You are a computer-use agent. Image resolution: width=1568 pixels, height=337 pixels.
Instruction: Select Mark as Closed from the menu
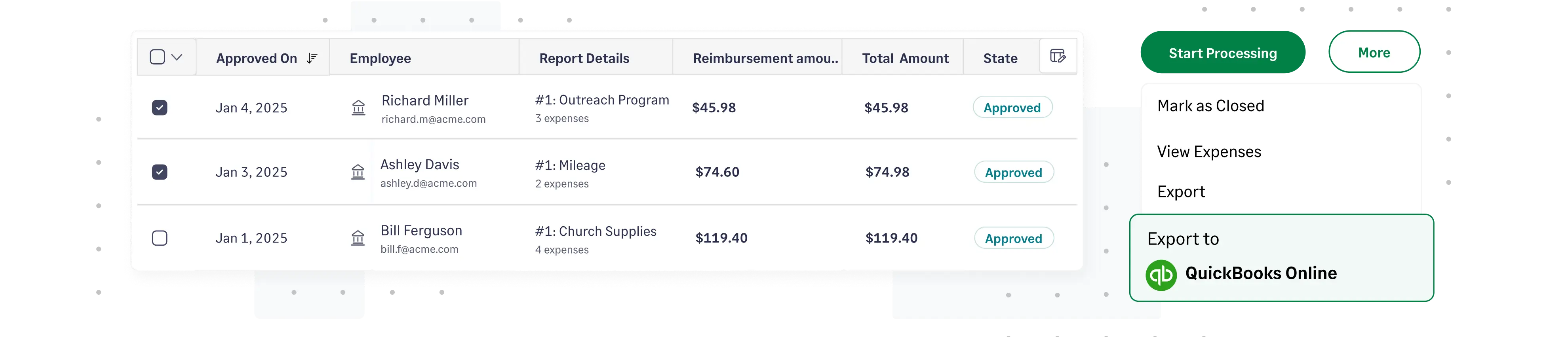point(1211,105)
